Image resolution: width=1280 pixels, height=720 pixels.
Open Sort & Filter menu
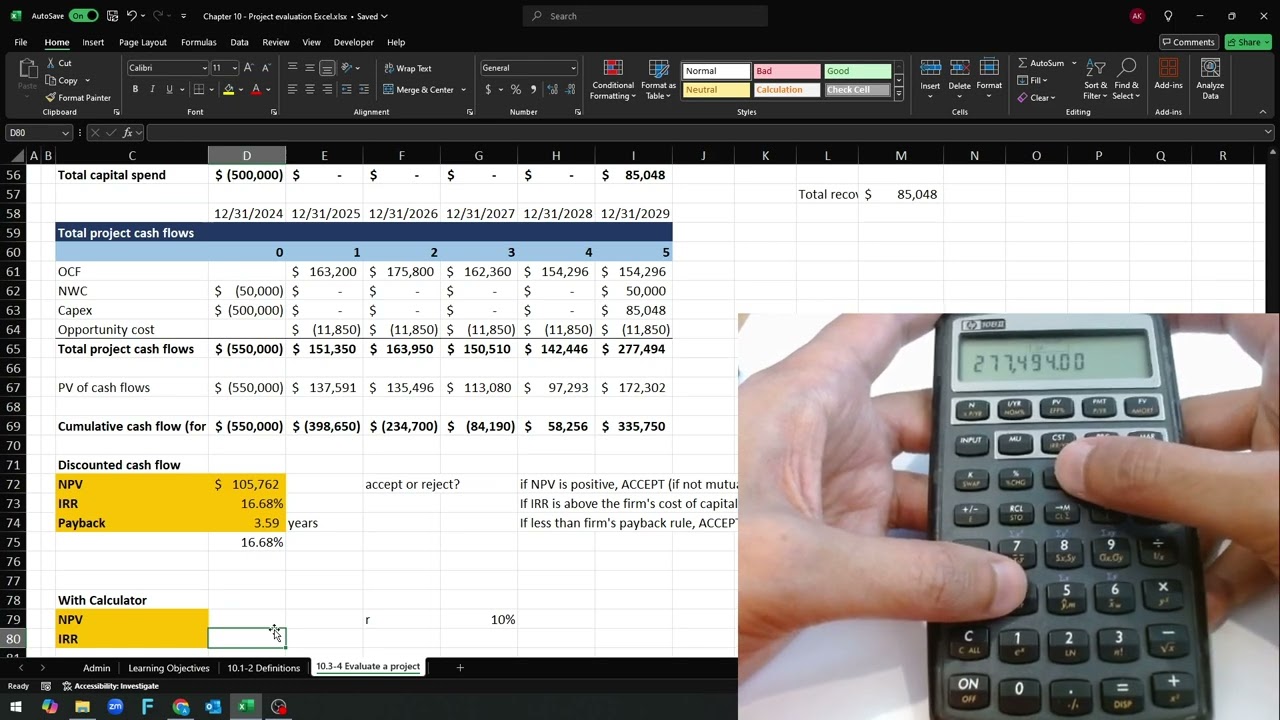tap(1095, 80)
